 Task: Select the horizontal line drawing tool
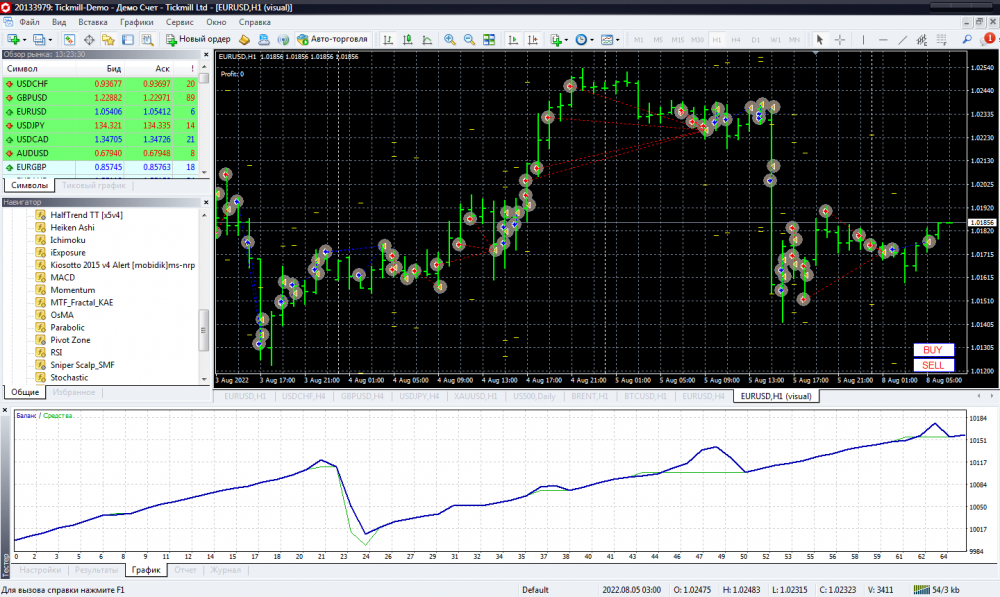883,40
